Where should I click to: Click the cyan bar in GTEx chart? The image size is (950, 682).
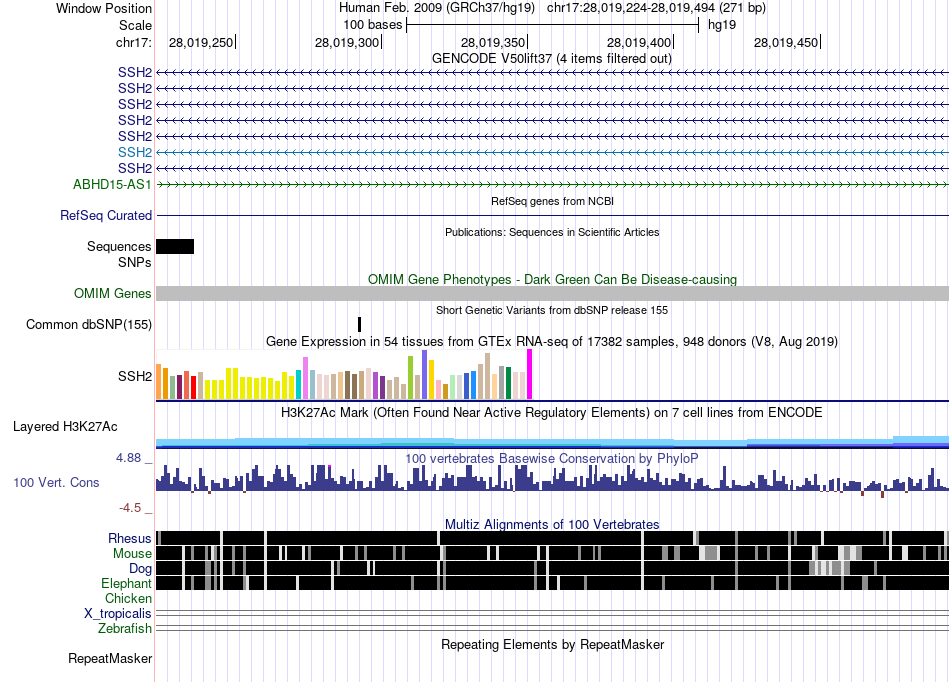pos(299,384)
